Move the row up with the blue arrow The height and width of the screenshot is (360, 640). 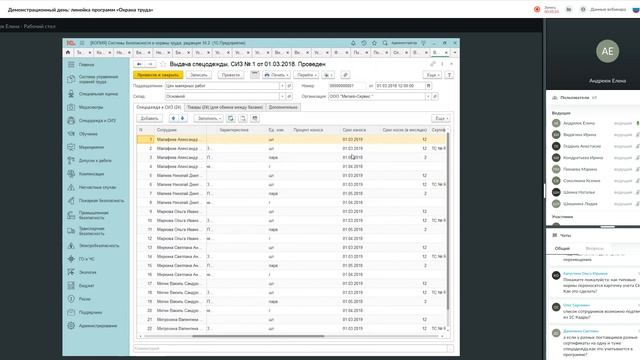(x=173, y=118)
